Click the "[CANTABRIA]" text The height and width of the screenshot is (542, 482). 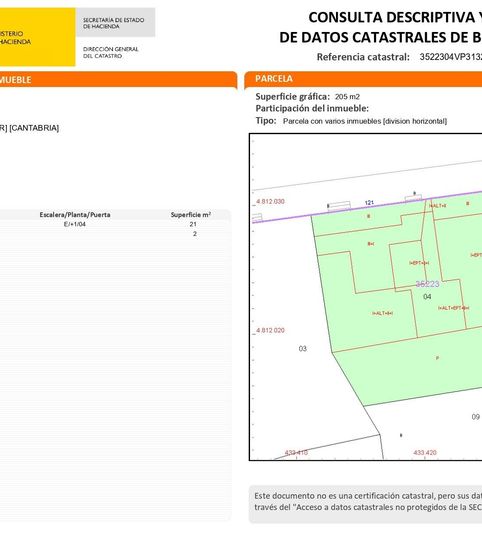point(34,128)
